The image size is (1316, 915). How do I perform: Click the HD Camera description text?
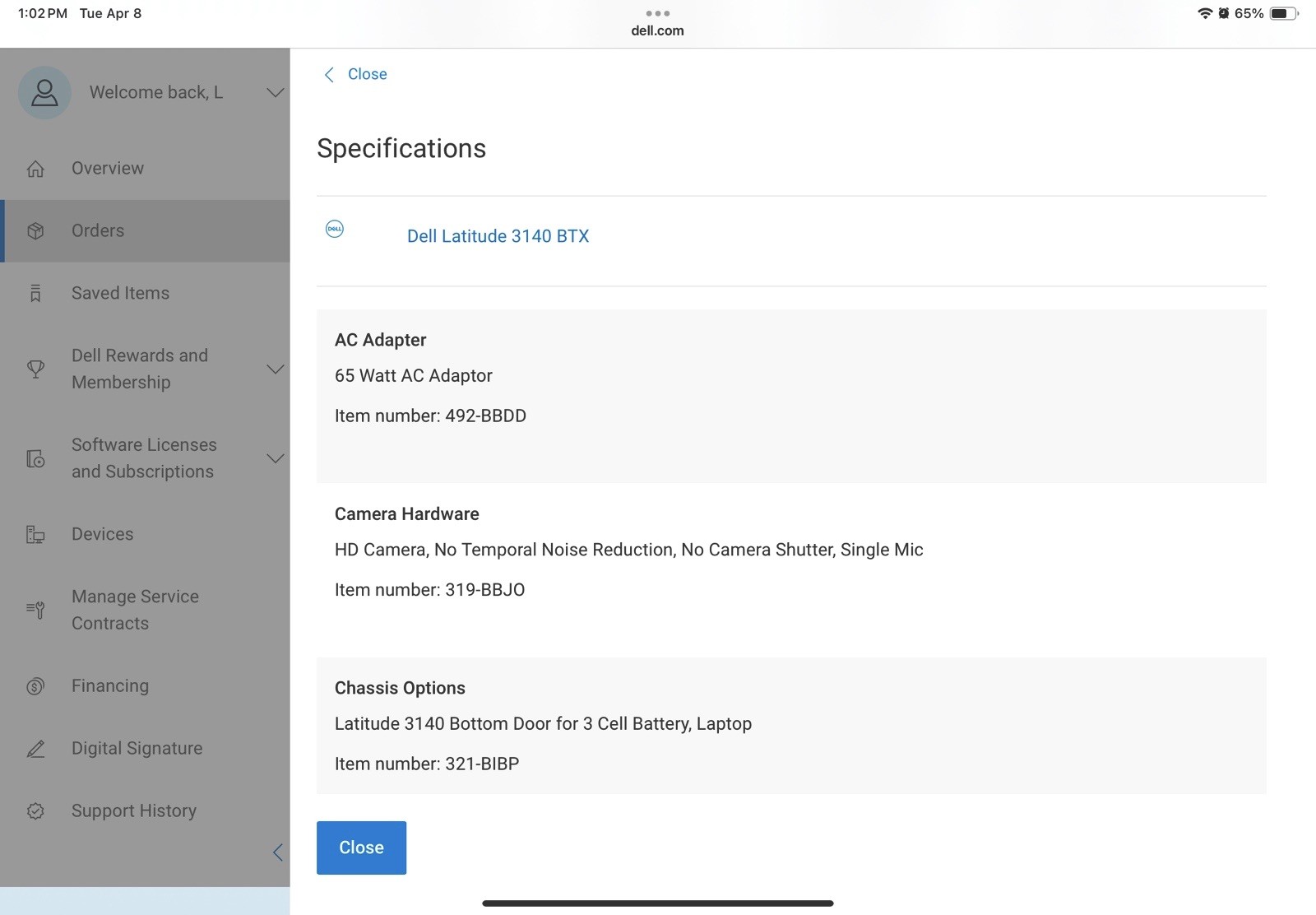click(629, 550)
